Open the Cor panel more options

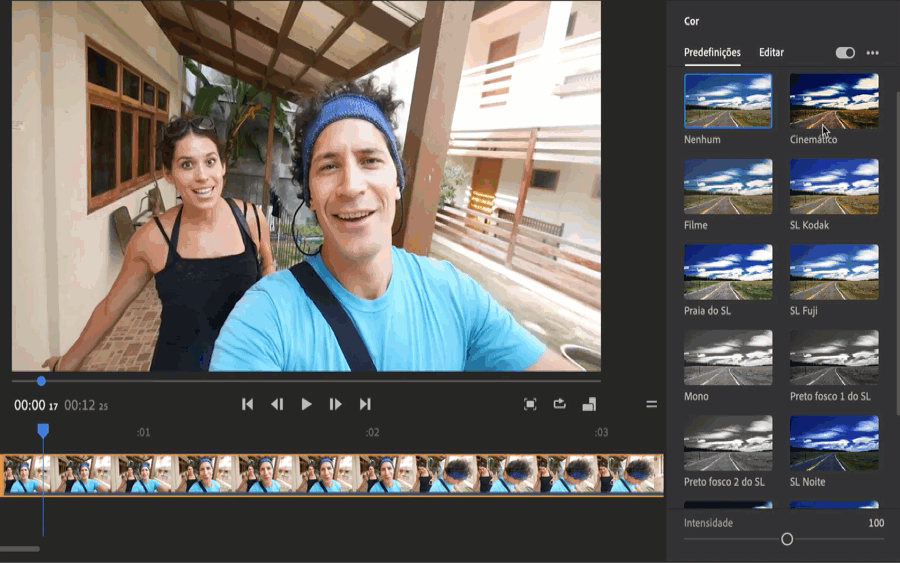tap(873, 53)
